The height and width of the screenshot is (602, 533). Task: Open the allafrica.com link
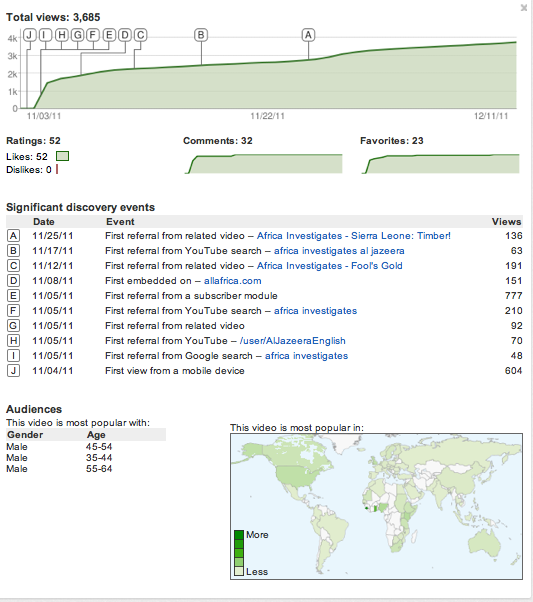click(233, 281)
